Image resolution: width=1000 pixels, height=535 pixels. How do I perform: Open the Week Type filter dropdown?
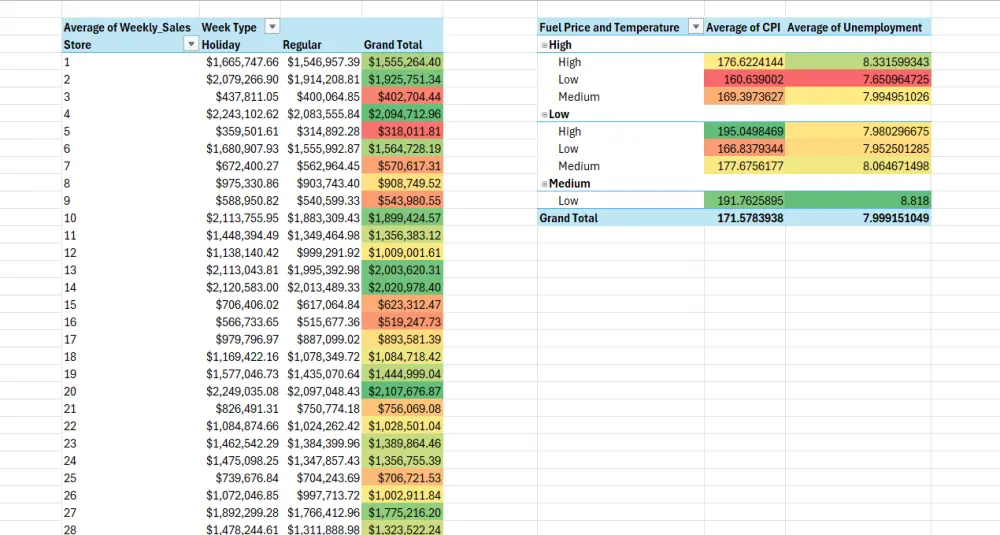click(272, 27)
